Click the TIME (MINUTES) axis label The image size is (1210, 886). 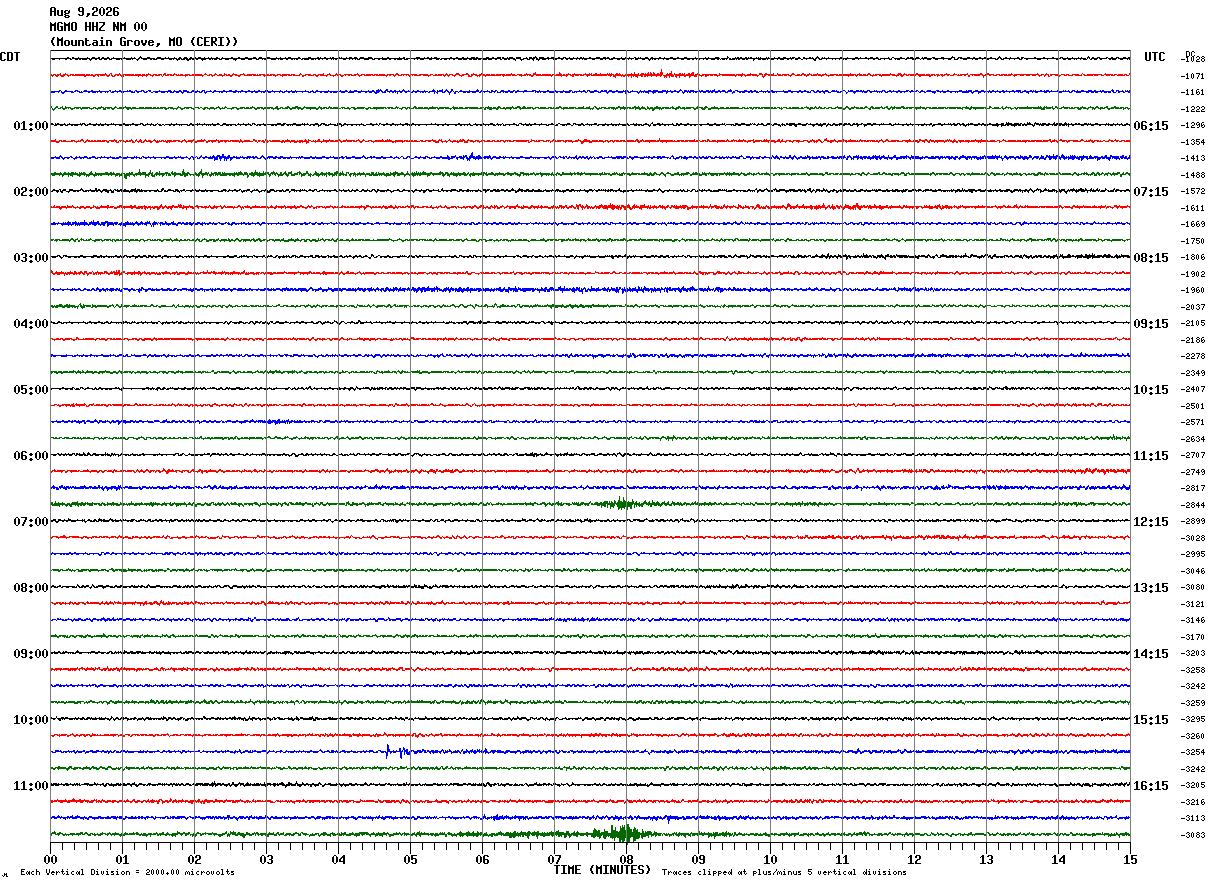click(602, 870)
